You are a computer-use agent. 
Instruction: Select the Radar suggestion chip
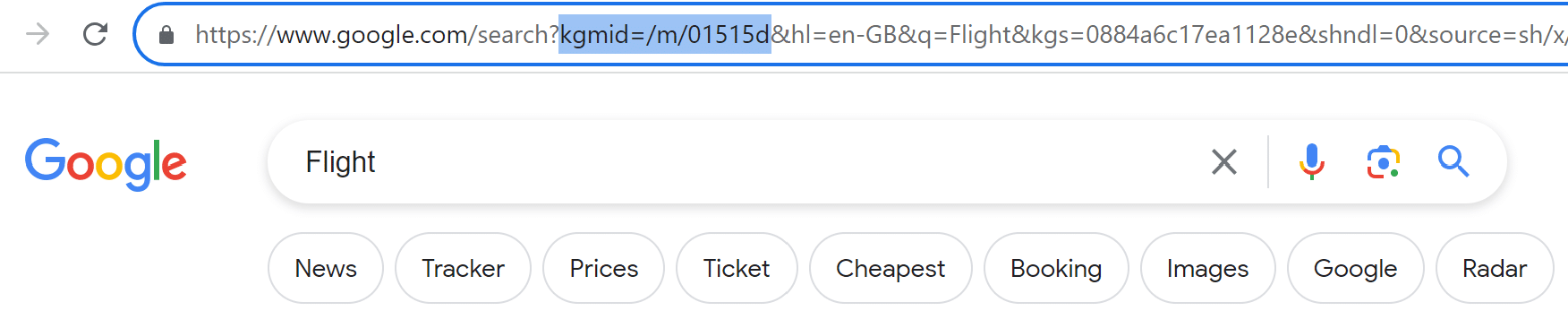point(1495,268)
